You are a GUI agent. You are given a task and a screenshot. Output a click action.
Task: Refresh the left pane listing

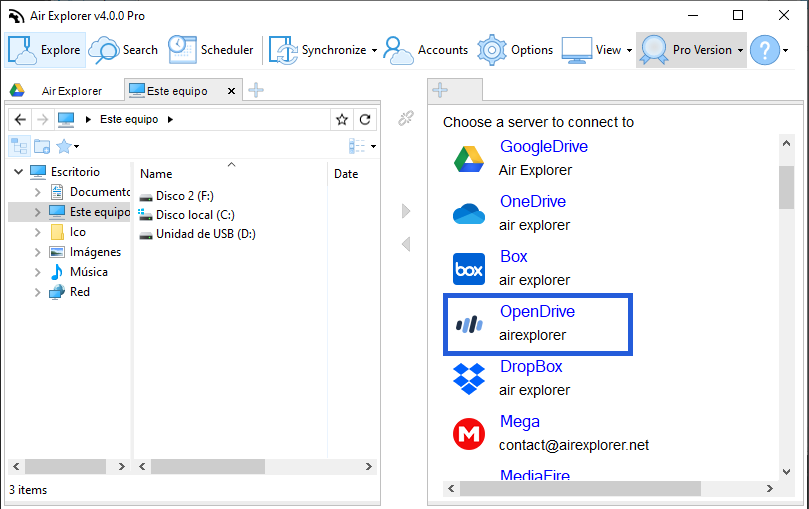[x=365, y=120]
